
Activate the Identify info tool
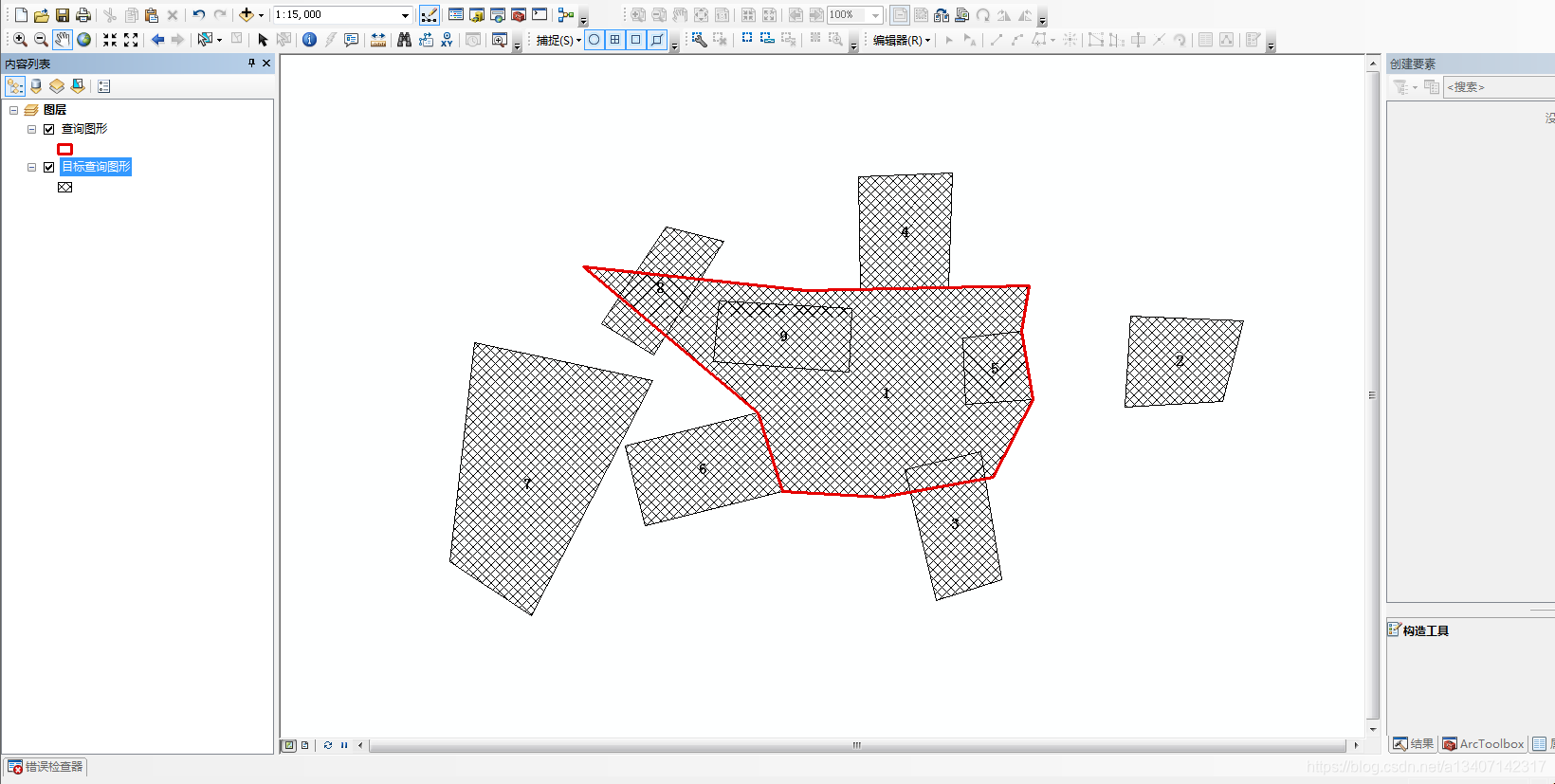(x=309, y=40)
